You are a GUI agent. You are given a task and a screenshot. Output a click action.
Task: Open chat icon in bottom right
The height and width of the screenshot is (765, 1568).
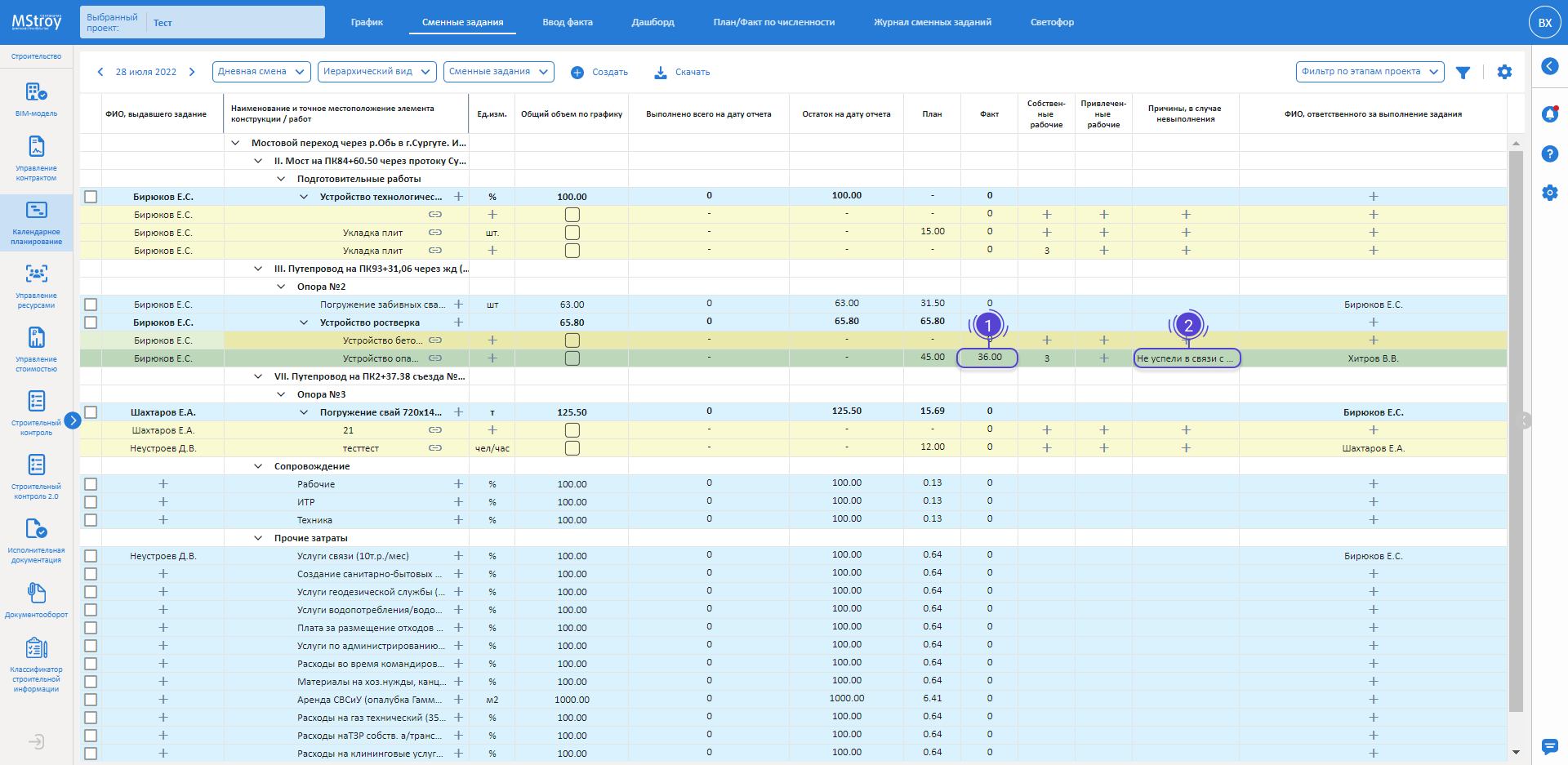coord(1549,746)
